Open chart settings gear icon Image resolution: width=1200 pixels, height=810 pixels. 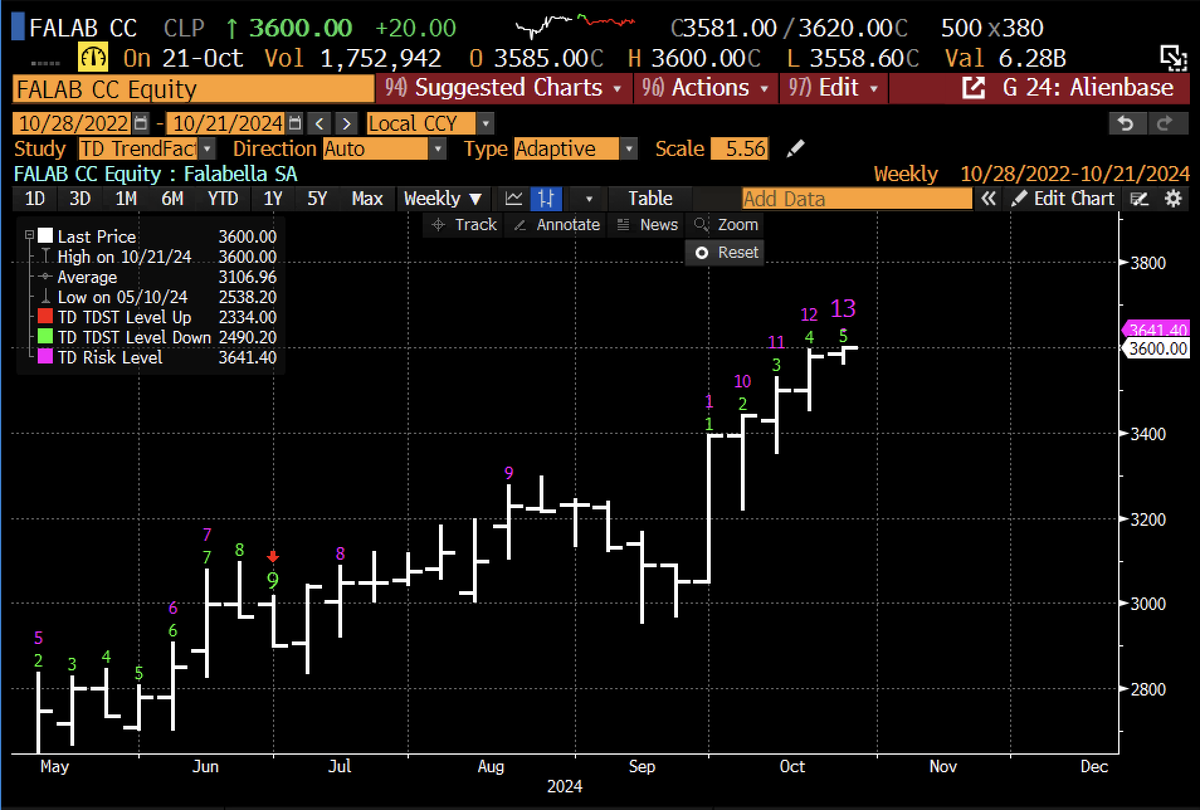1173,198
